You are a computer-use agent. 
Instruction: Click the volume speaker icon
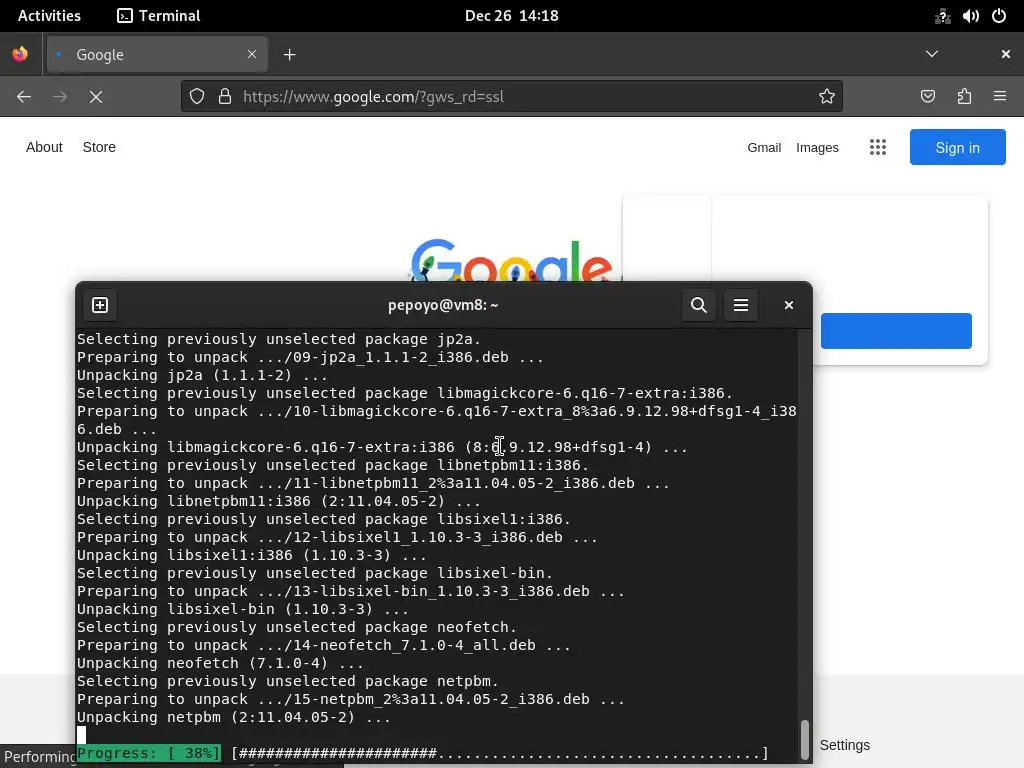click(970, 16)
